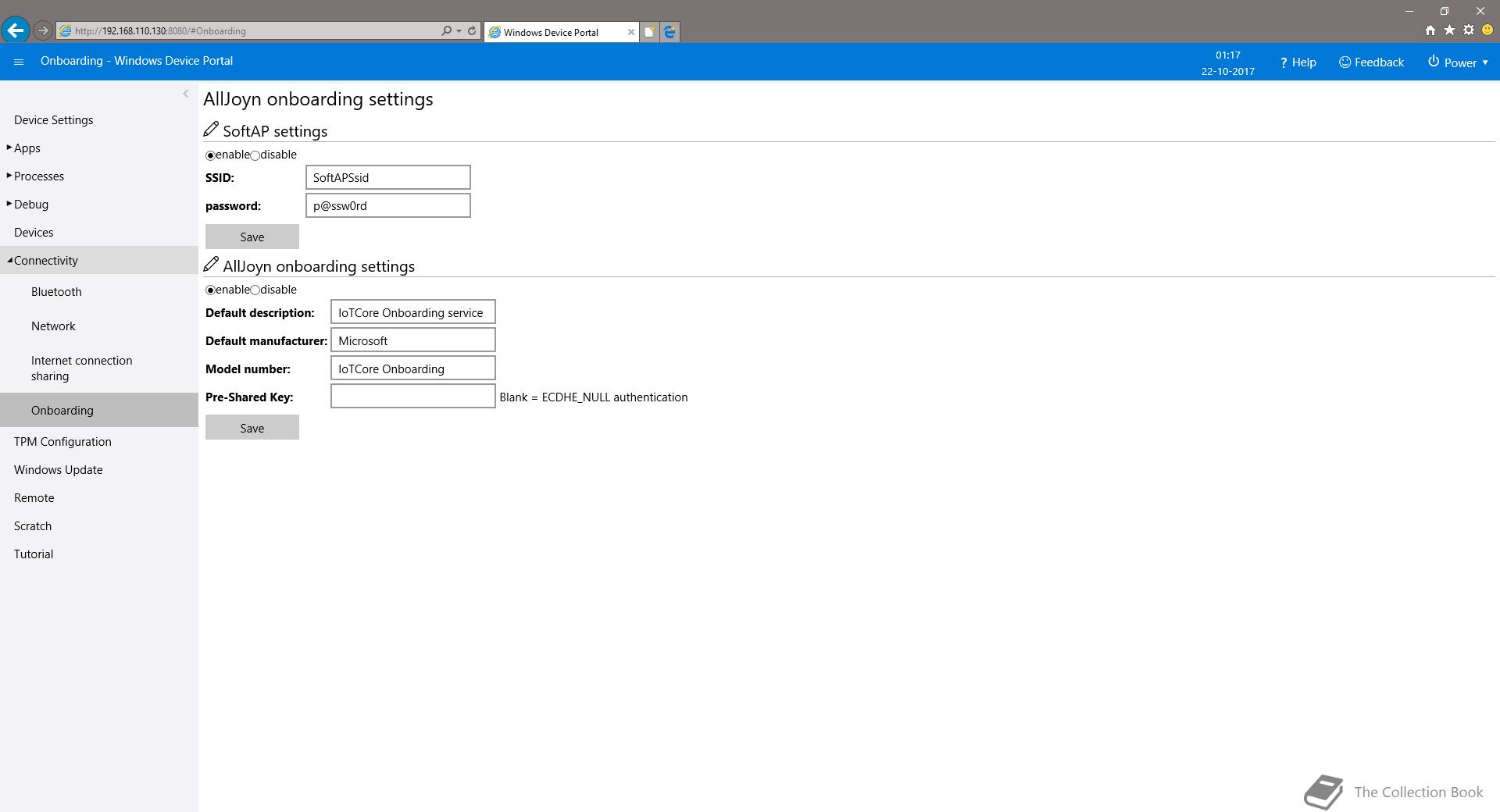Open the Network page
Image resolution: width=1500 pixels, height=812 pixels.
coord(53,326)
